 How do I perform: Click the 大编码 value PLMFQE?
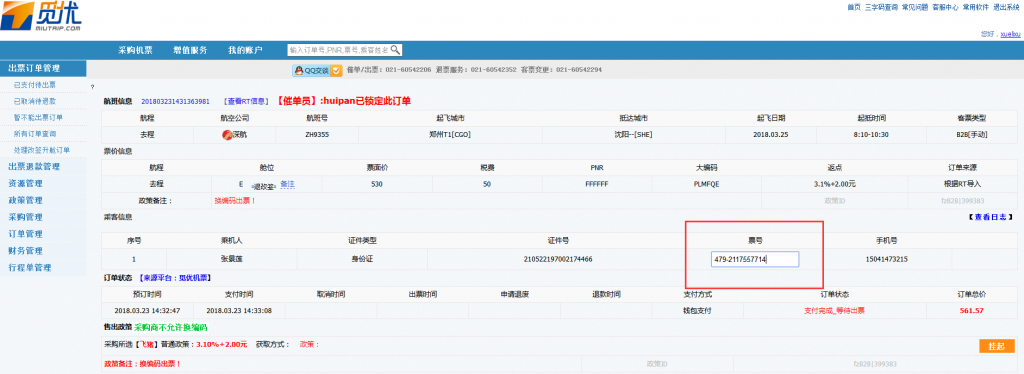tap(706, 184)
